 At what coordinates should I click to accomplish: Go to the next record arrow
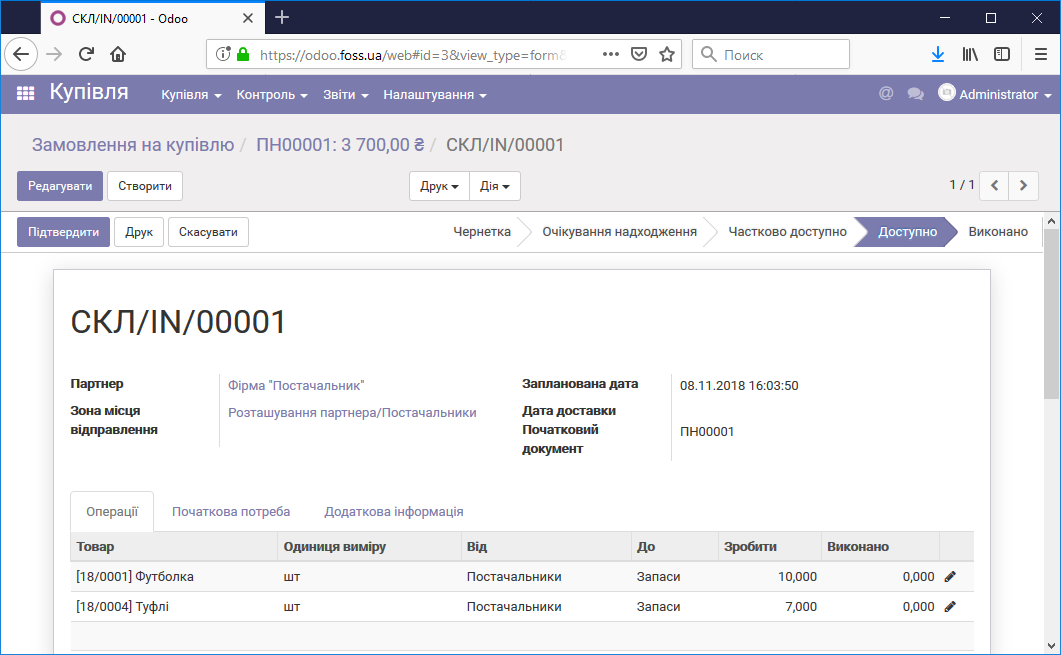click(1023, 185)
